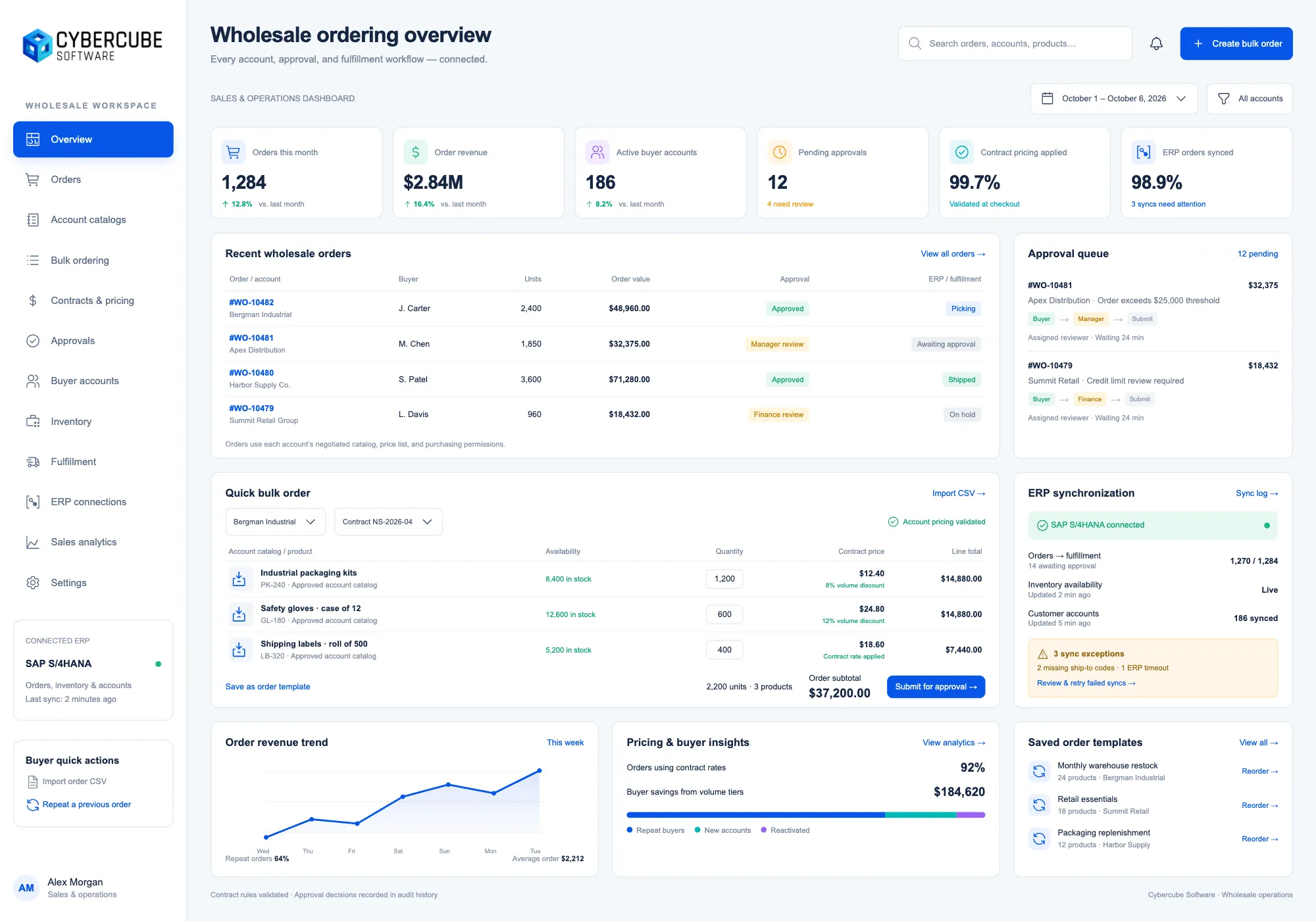Viewport: 1316px width, 921px height.
Task: Open order #WO-10482 link
Action: click(251, 303)
